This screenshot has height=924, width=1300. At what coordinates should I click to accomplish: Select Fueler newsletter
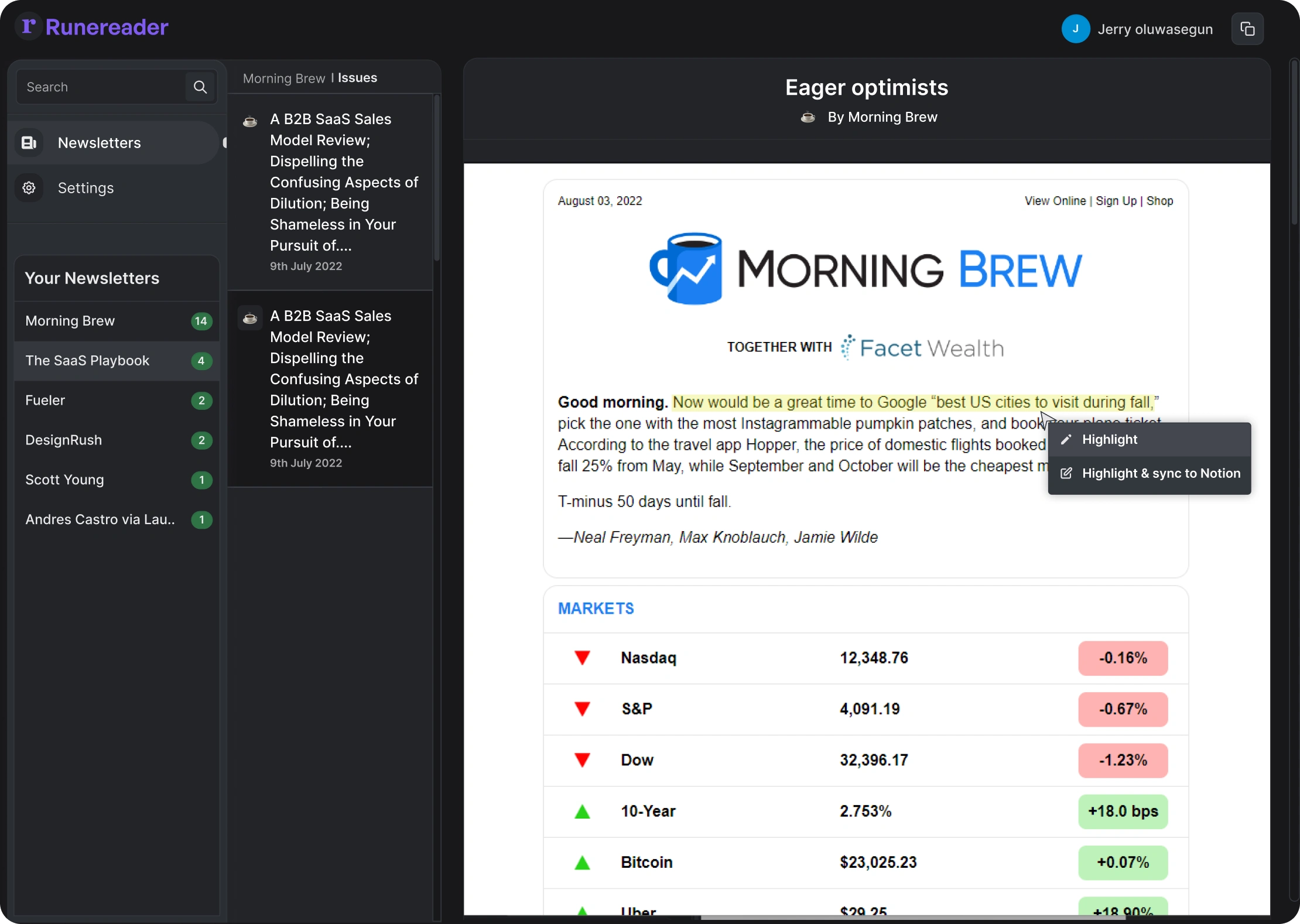click(x=117, y=401)
